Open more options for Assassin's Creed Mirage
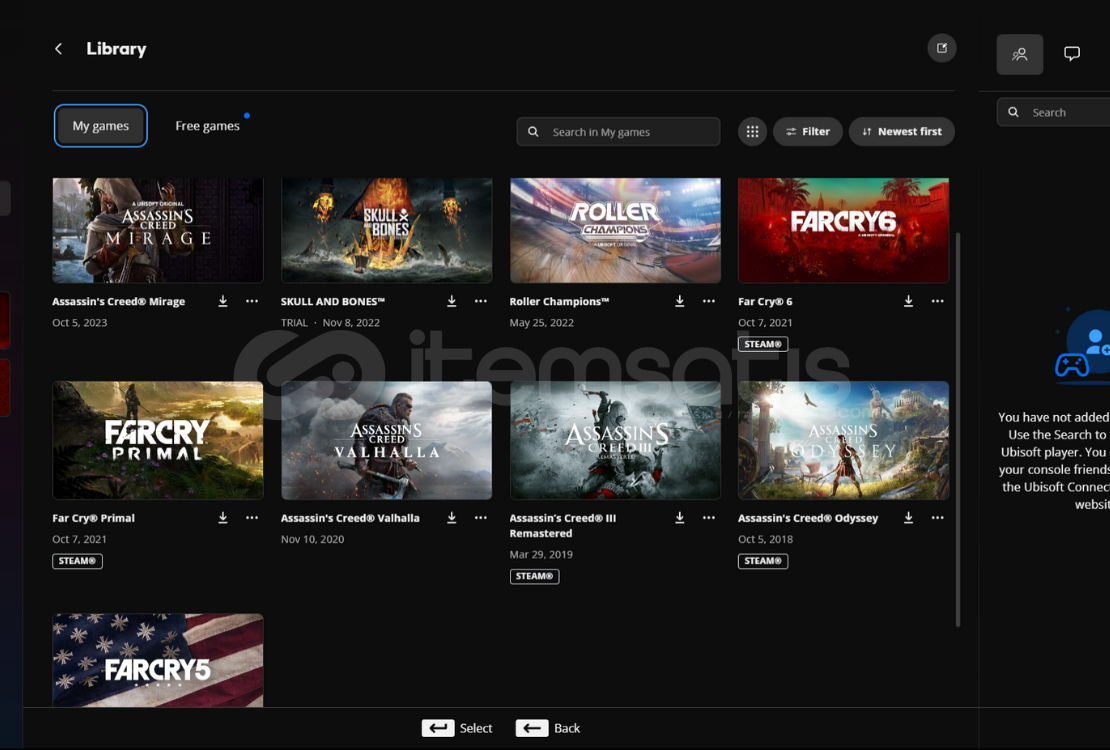This screenshot has height=750, width=1110. coord(252,301)
